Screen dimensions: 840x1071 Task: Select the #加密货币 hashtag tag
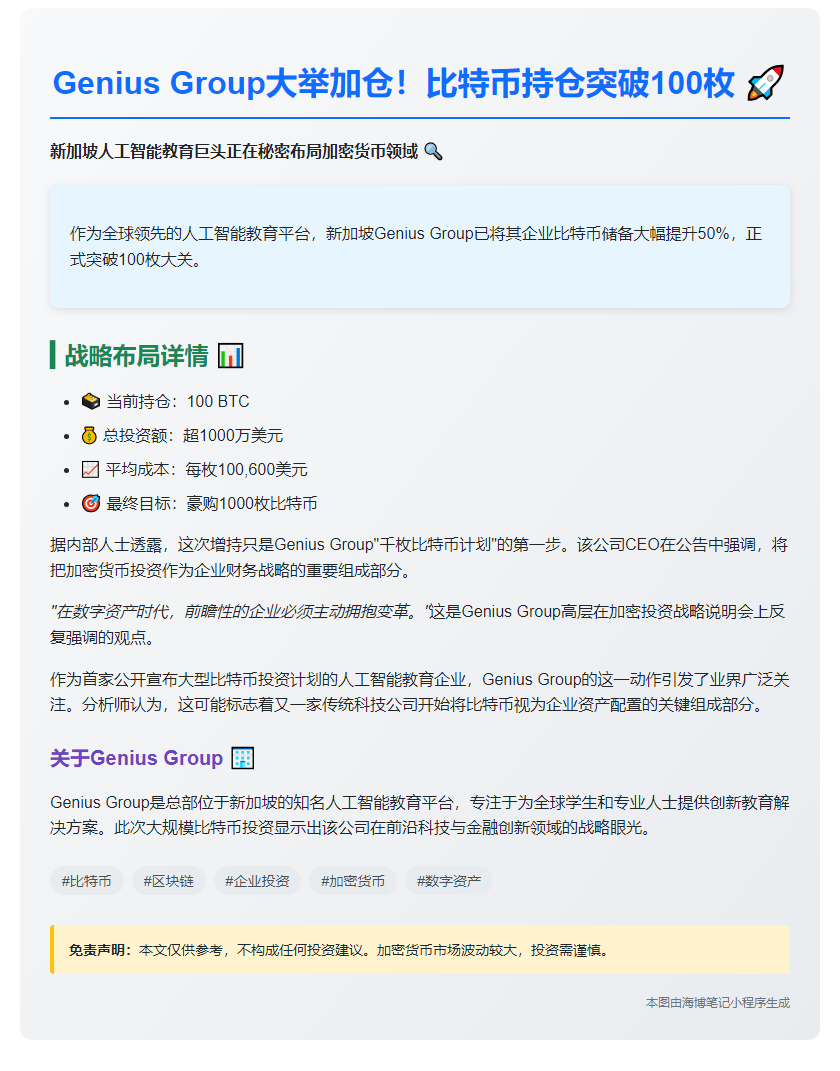tap(353, 881)
